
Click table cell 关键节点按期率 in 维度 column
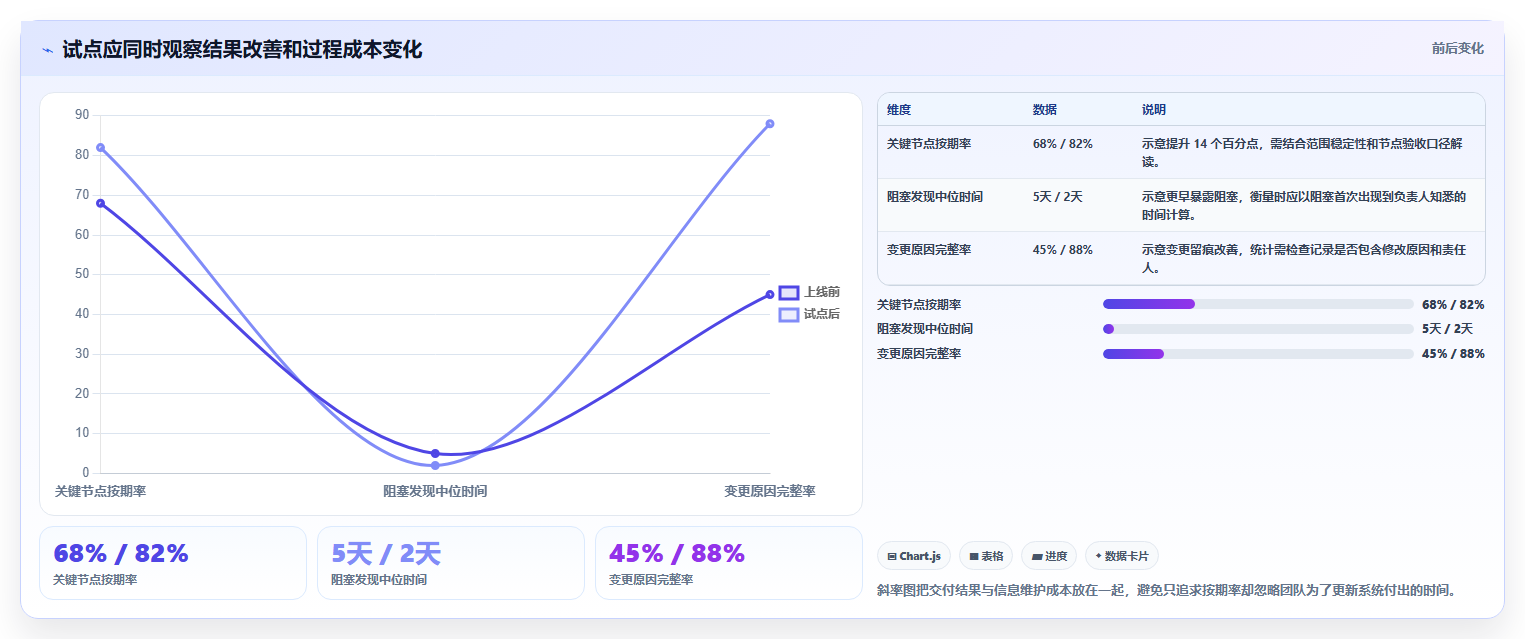click(929, 144)
